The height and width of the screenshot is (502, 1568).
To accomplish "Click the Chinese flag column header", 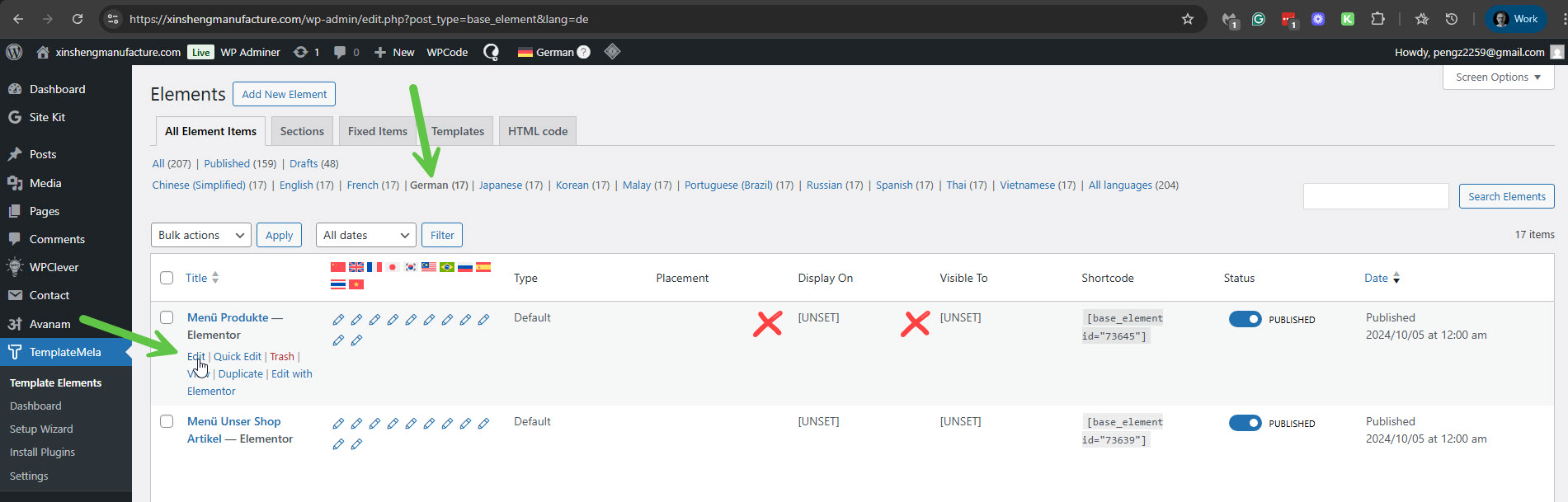I will 338,267.
